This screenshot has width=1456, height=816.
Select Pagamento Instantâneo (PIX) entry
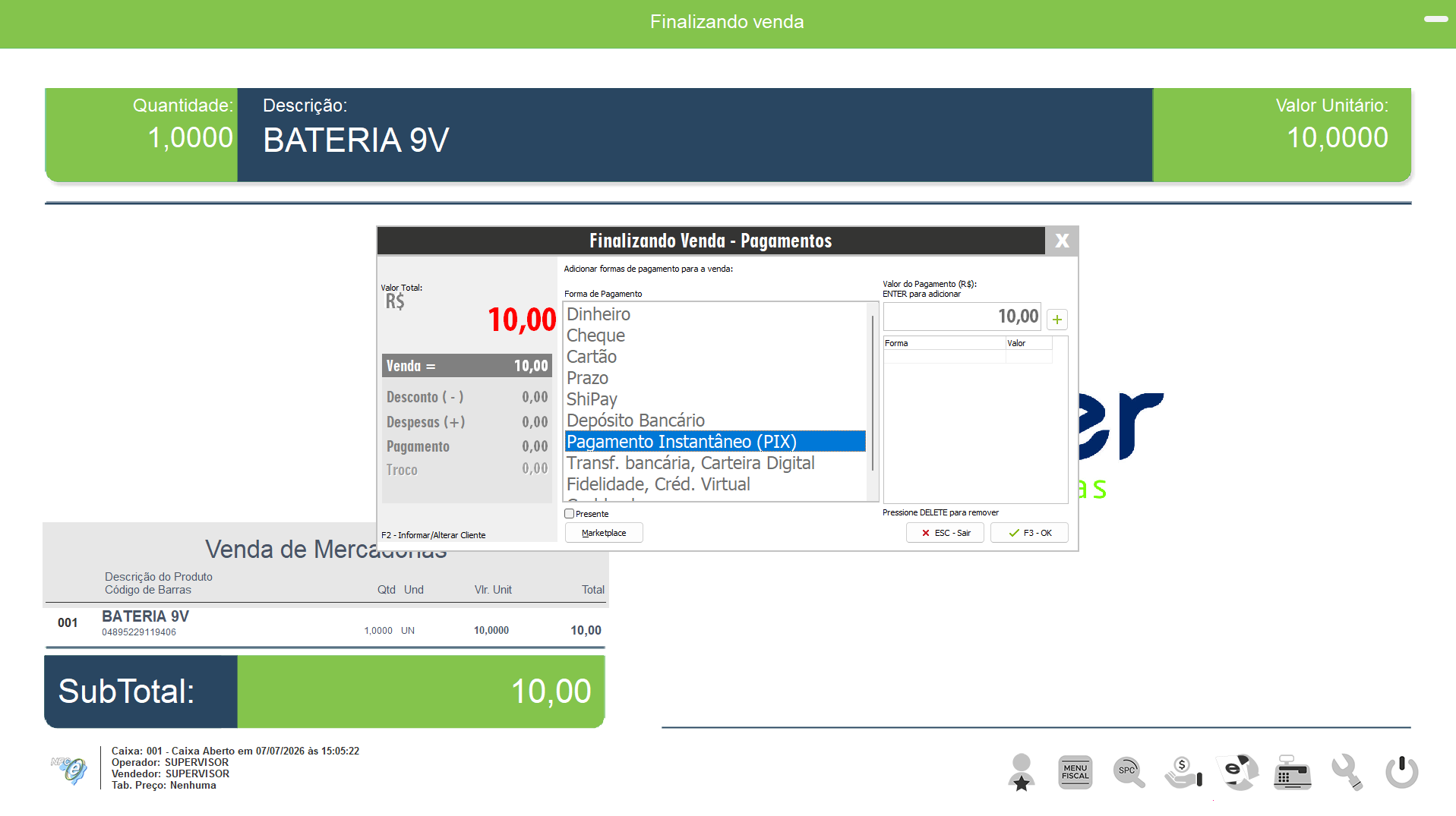coord(715,442)
